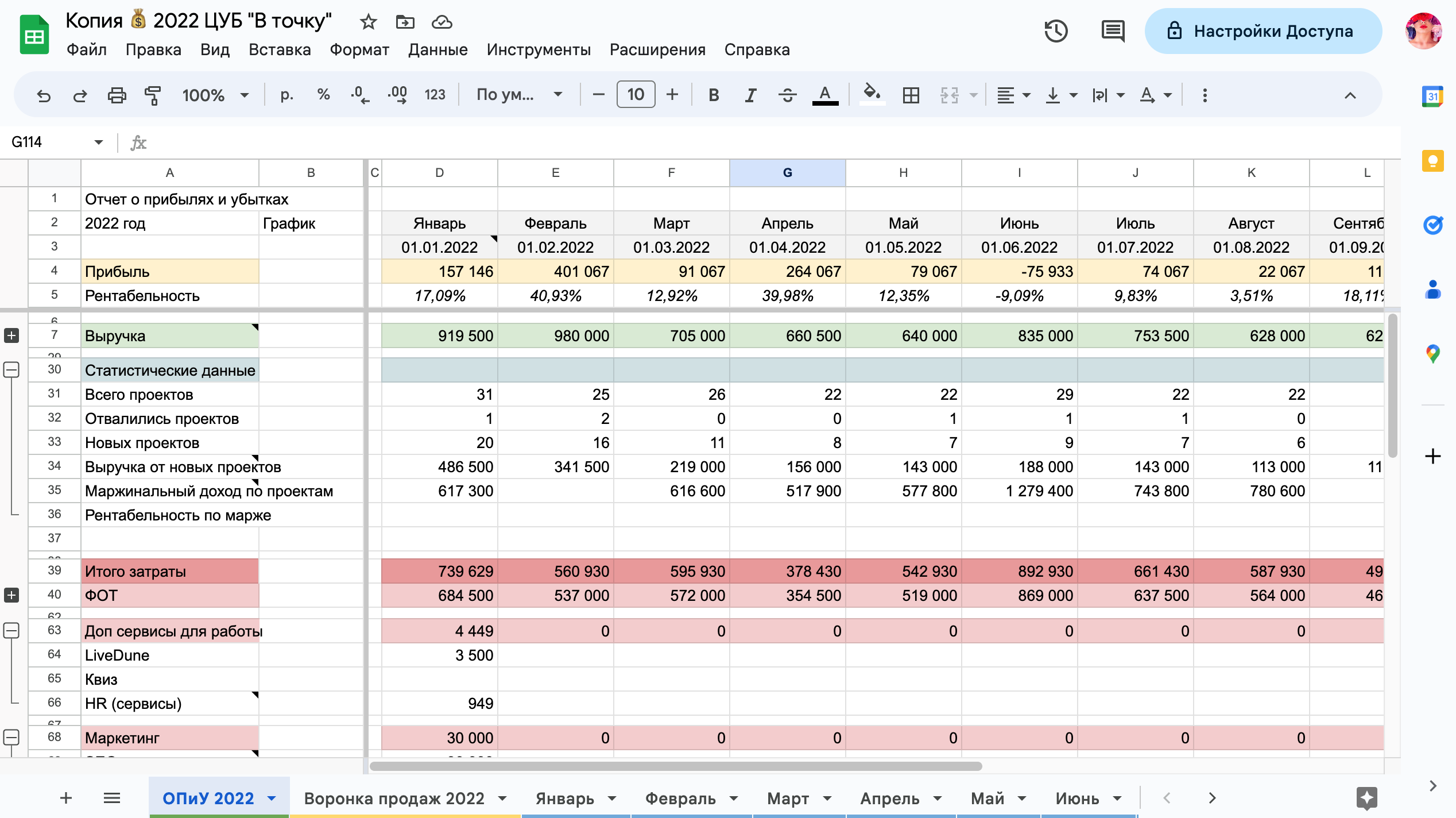Click the paint format roller icon
This screenshot has width=1456, height=818.
[152, 95]
